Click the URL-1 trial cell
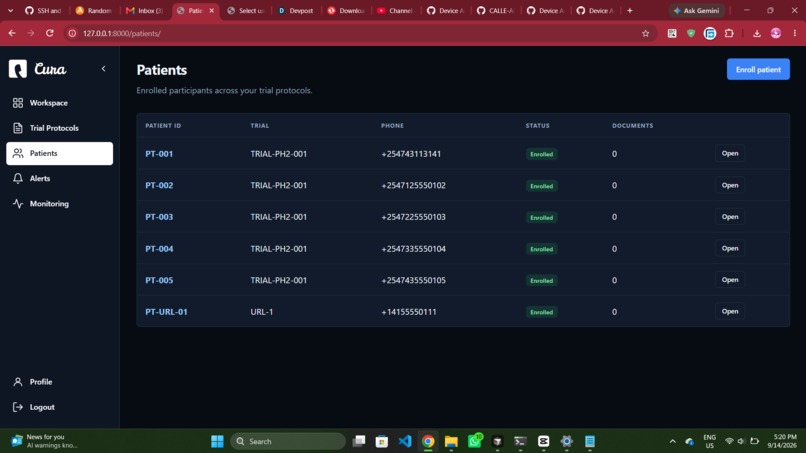 coord(262,312)
